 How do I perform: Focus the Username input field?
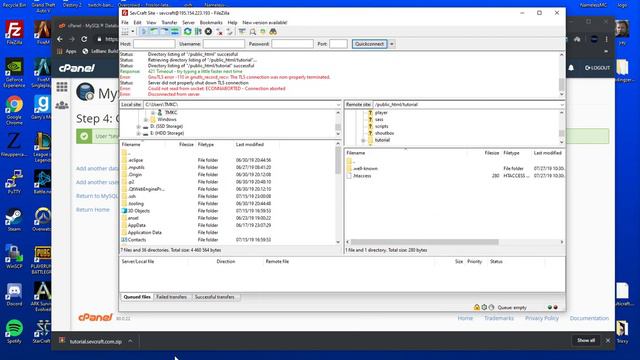pyautogui.click(x=224, y=44)
